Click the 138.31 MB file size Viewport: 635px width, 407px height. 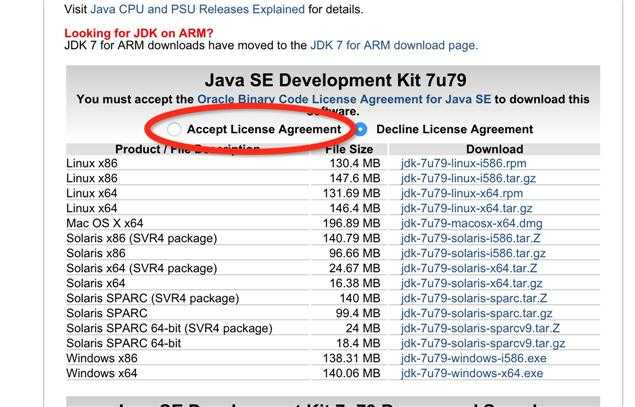[352, 358]
